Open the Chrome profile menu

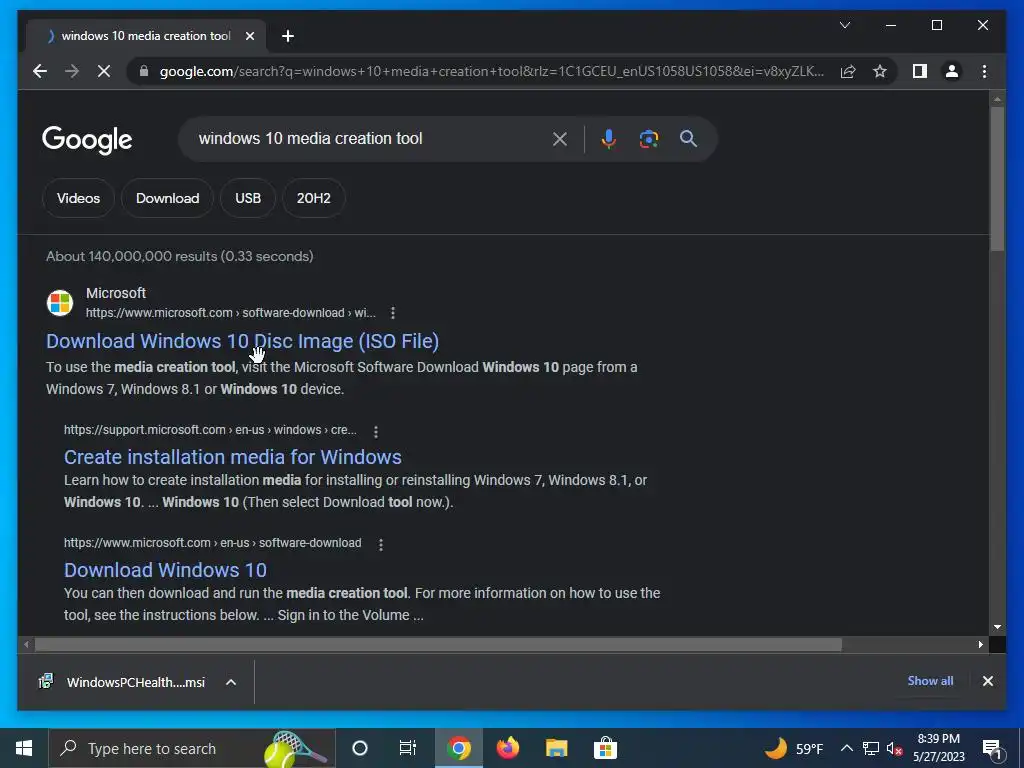pyautogui.click(x=952, y=71)
